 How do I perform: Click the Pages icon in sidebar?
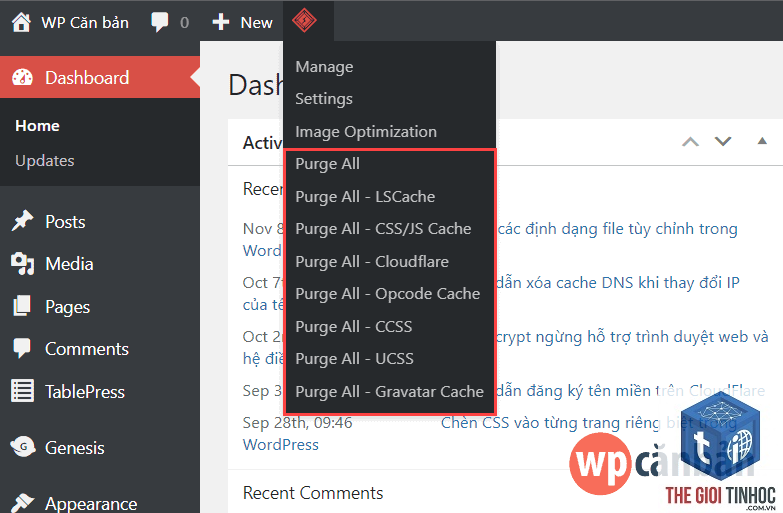[x=22, y=306]
